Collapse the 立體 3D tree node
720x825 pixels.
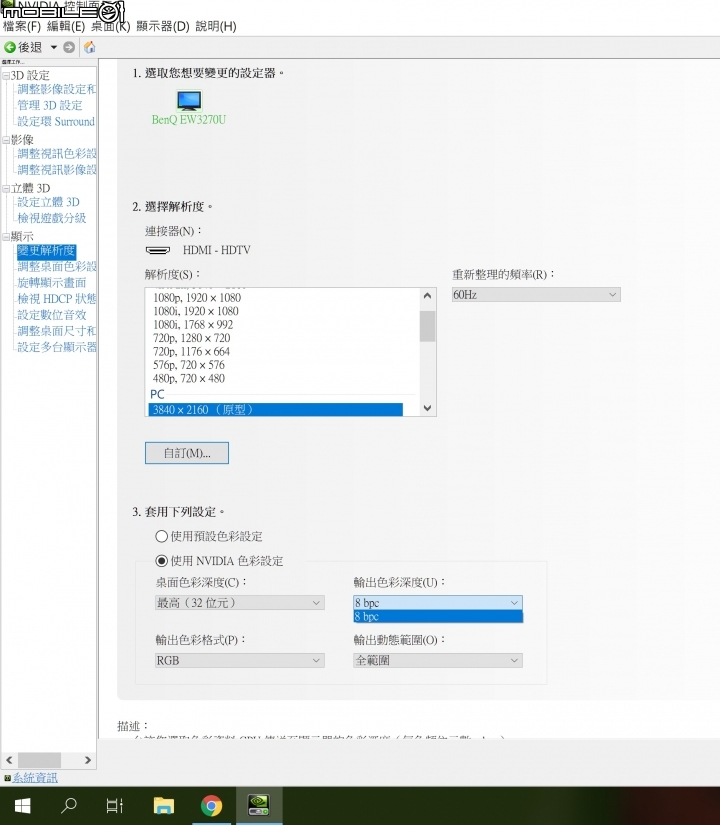[x=6, y=188]
